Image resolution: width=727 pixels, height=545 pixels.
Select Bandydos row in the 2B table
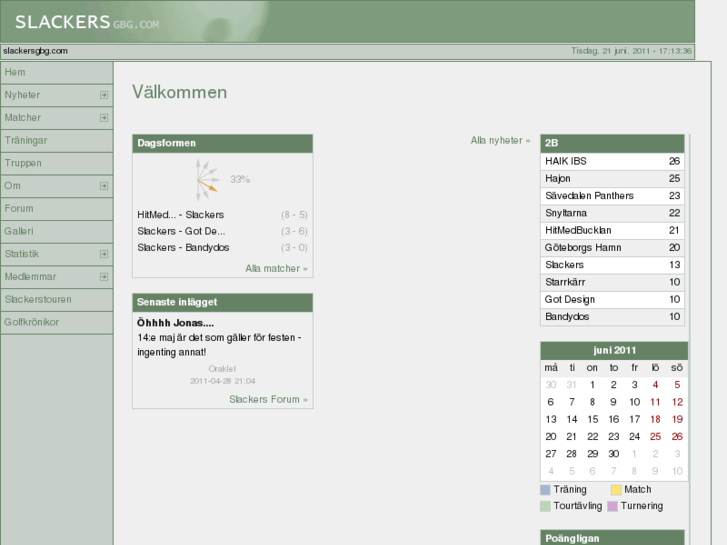point(612,317)
